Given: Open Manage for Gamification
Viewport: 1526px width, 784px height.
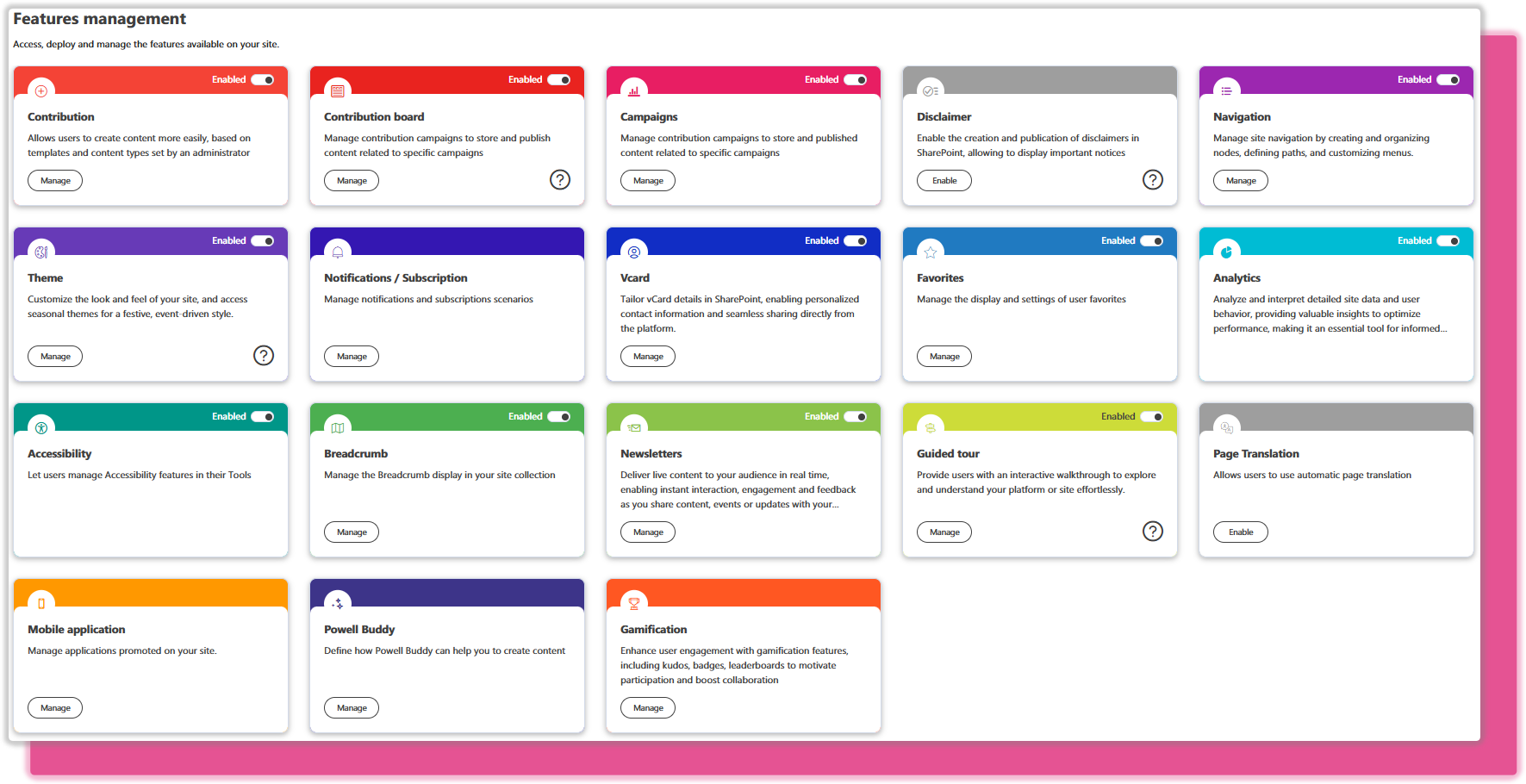Looking at the screenshot, I should (648, 707).
